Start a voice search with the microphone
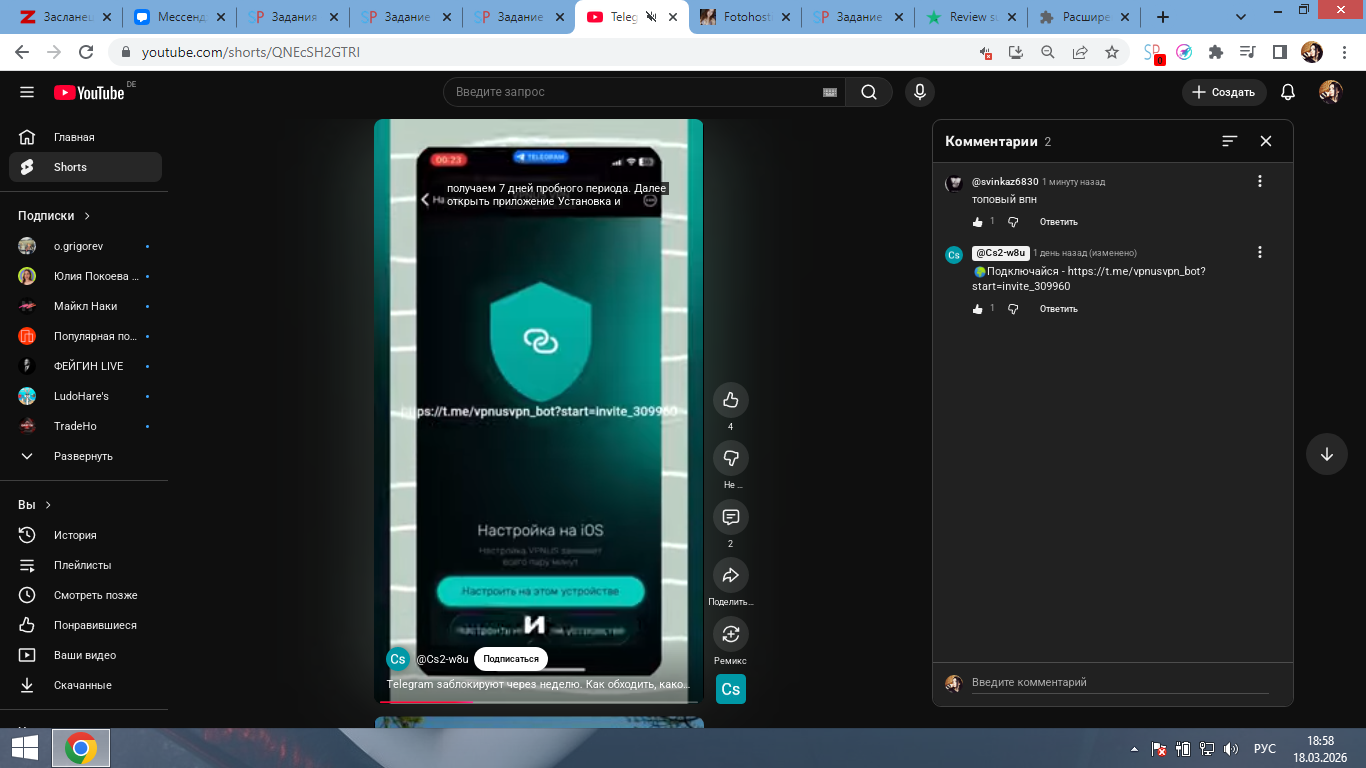This screenshot has width=1366, height=768. tap(920, 92)
